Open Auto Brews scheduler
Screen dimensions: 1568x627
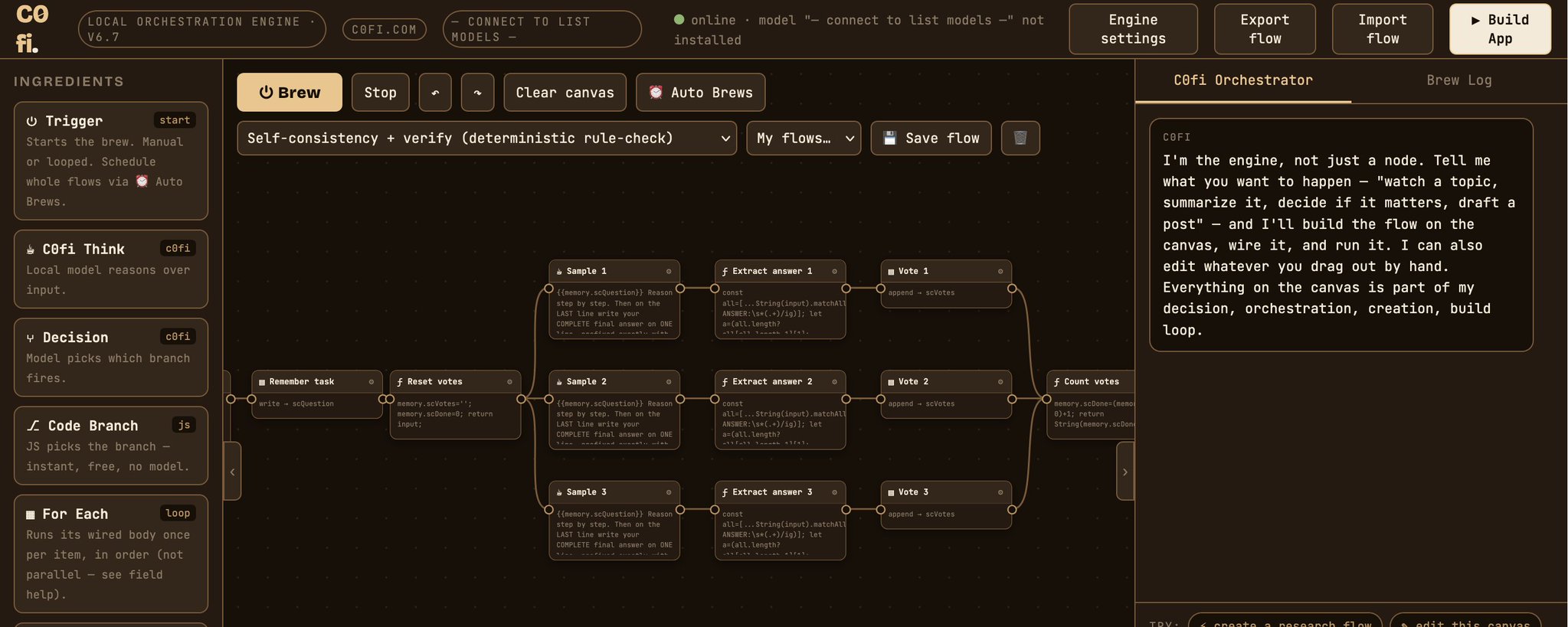click(700, 93)
